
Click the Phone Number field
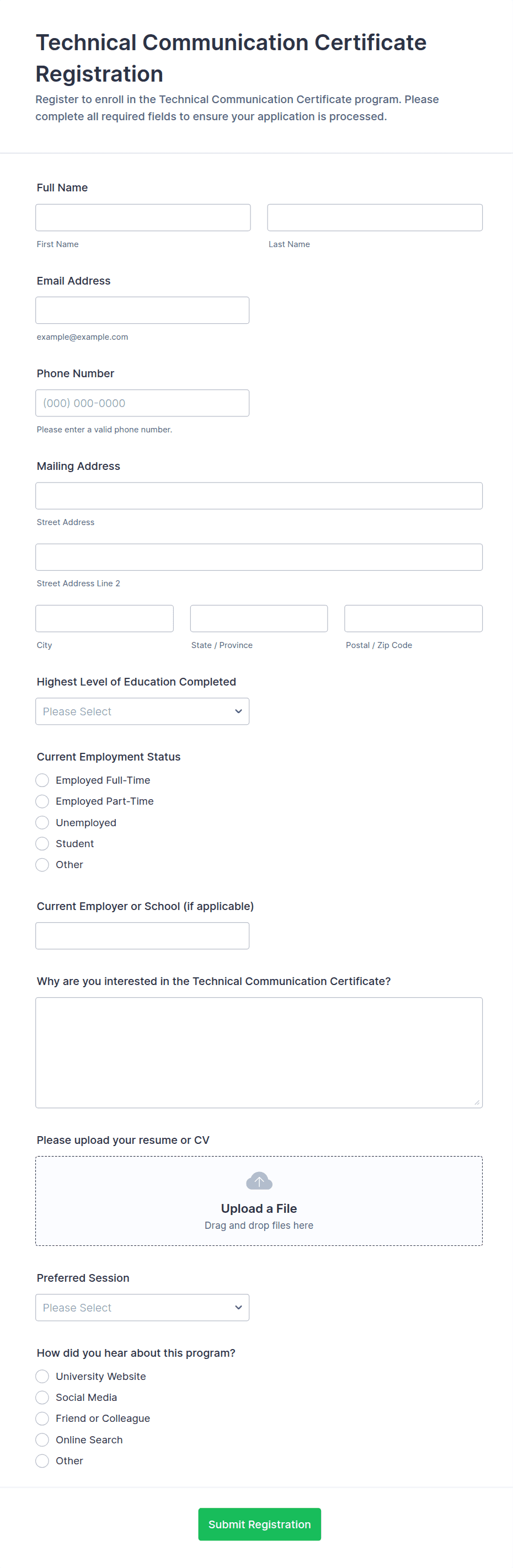pos(142,403)
